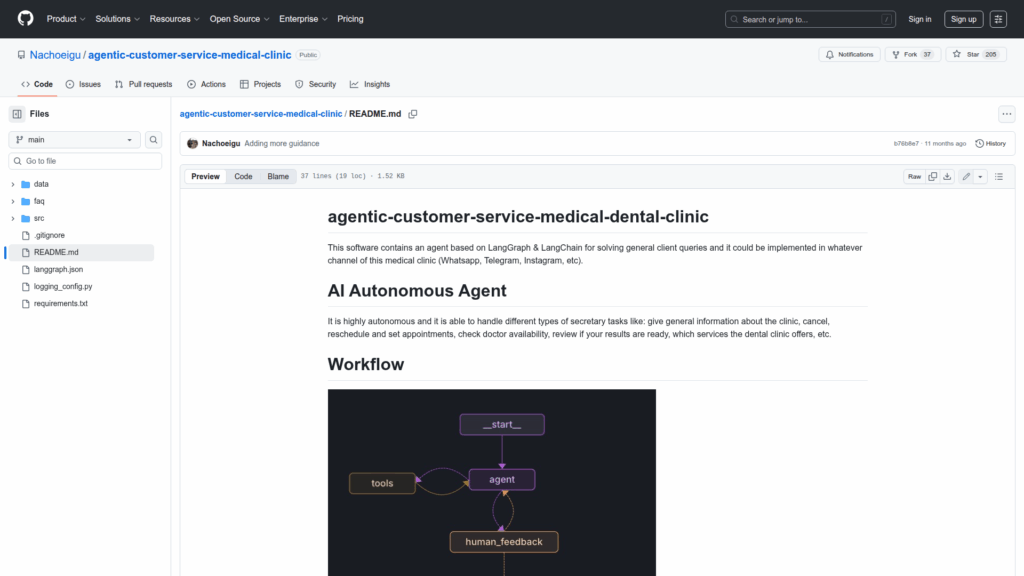
Task: Copy raw file contents icon
Action: 933,176
